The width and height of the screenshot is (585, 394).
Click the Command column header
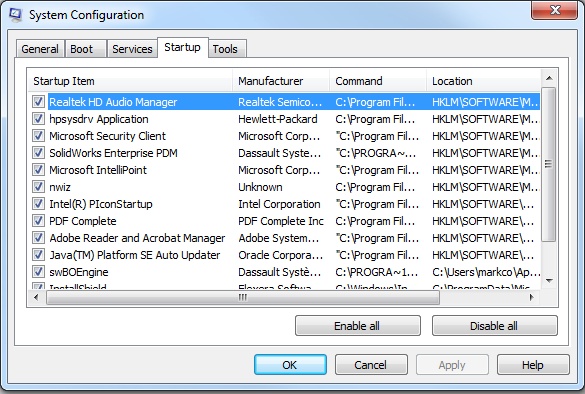(x=378, y=81)
